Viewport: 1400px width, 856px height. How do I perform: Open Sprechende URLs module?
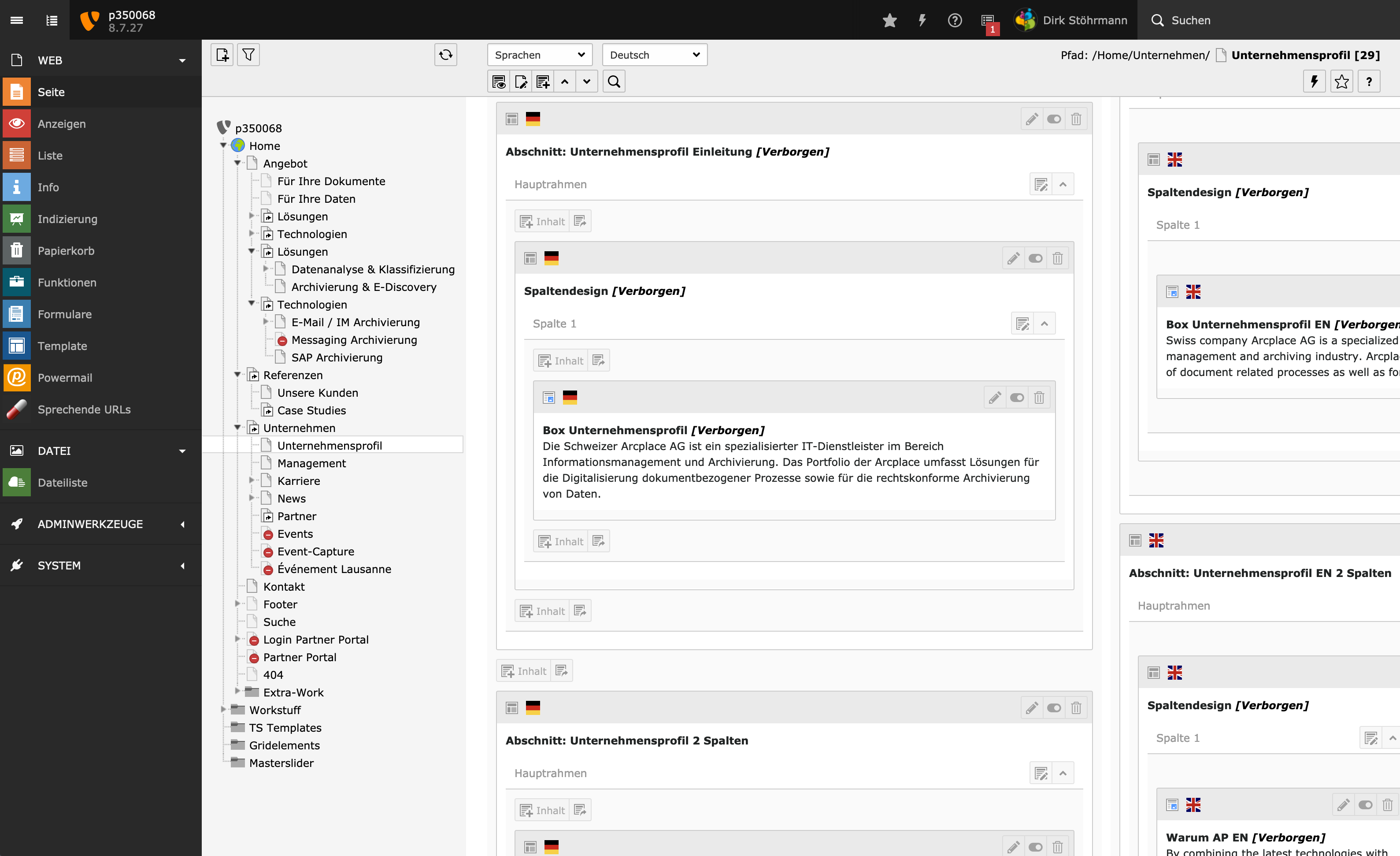pyautogui.click(x=100, y=409)
